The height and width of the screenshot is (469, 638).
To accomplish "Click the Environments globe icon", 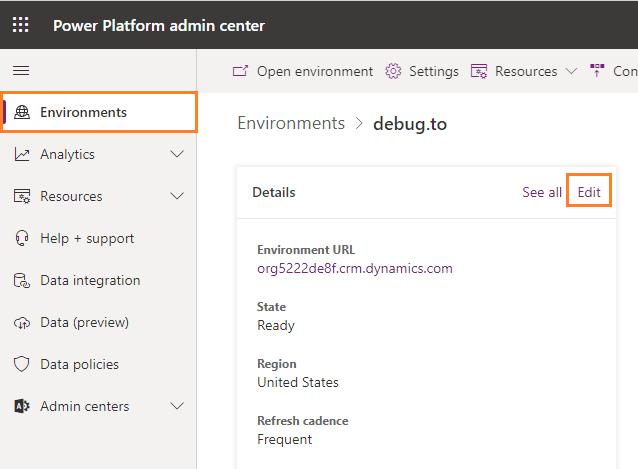I will [22, 112].
